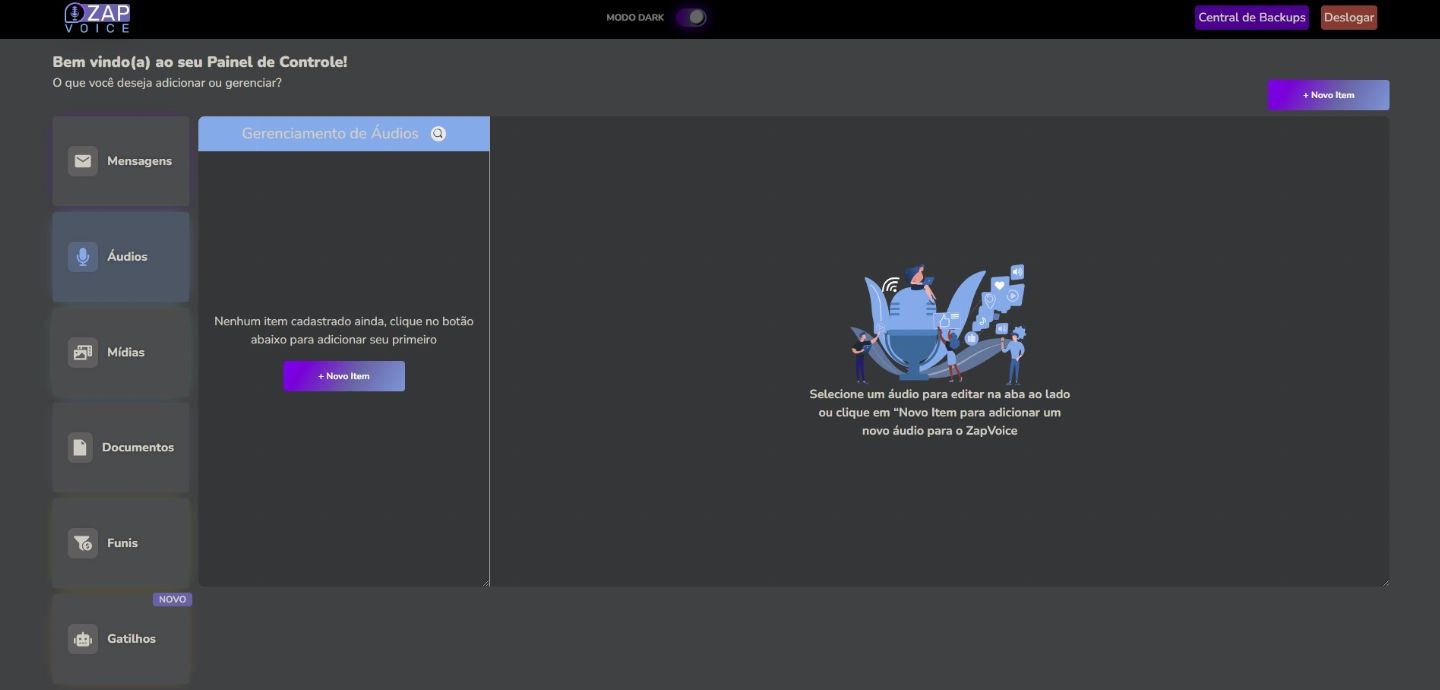This screenshot has width=1440, height=690.
Task: Click + Novo Item in the audio list panel
Action: coord(344,376)
